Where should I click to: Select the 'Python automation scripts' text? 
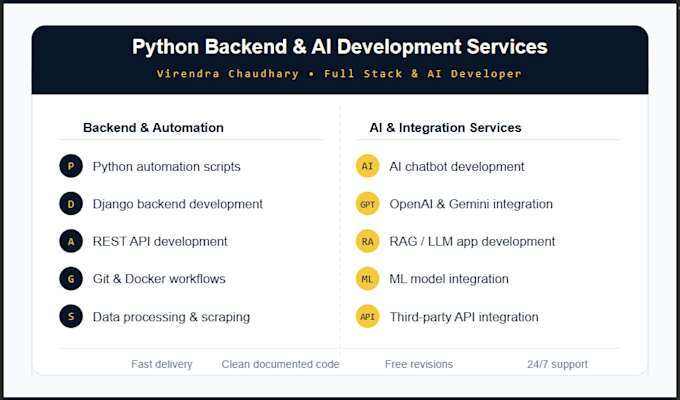point(167,167)
